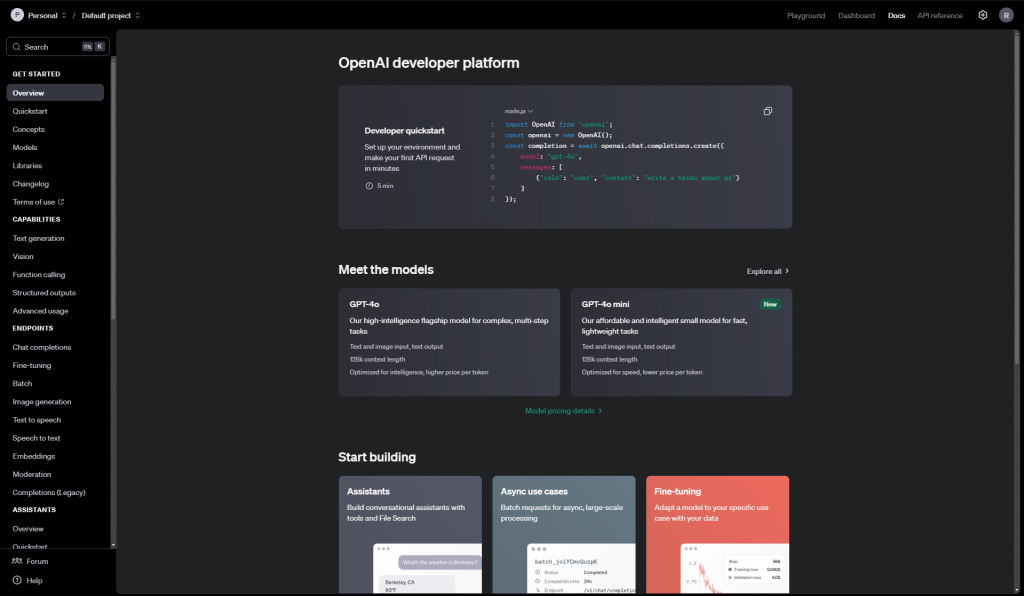Viewport: 1024px width, 596px height.
Task: Open the Vision capability page
Action: tap(23, 257)
